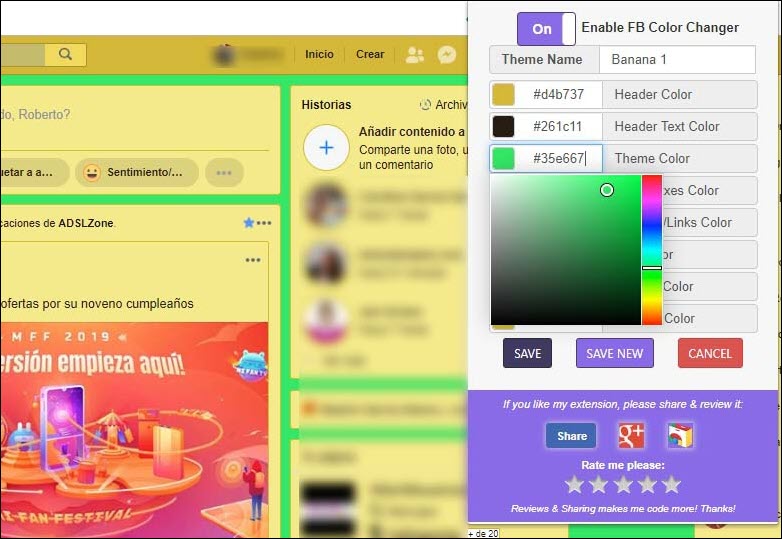Toggle the FB Color Changer On switch
The height and width of the screenshot is (539, 782).
[546, 29]
